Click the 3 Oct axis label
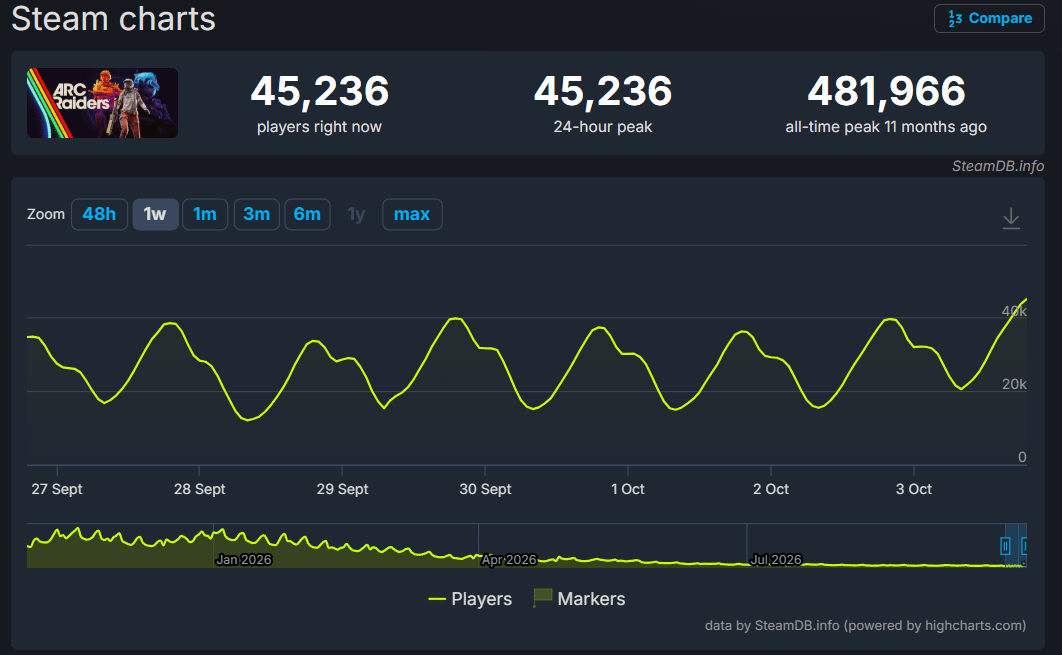 point(914,489)
